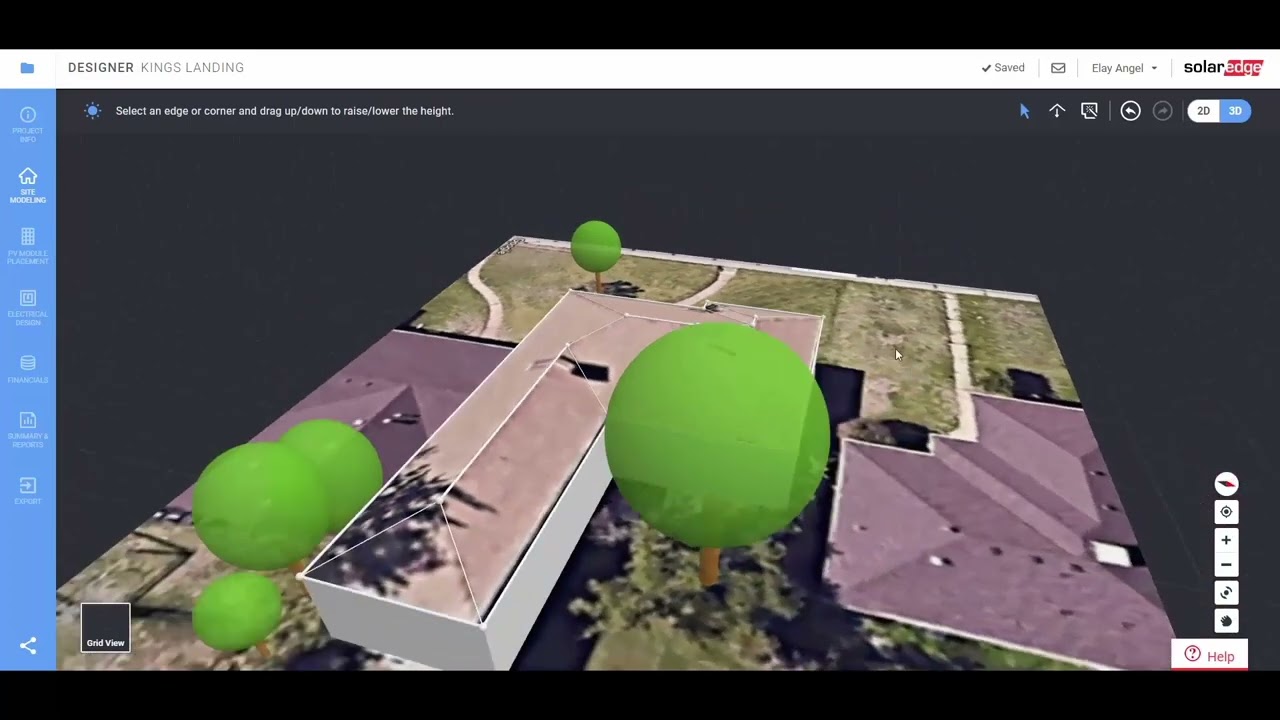Screen dimensions: 1280x720
Task: Switch to 3D view
Action: [x=1235, y=111]
